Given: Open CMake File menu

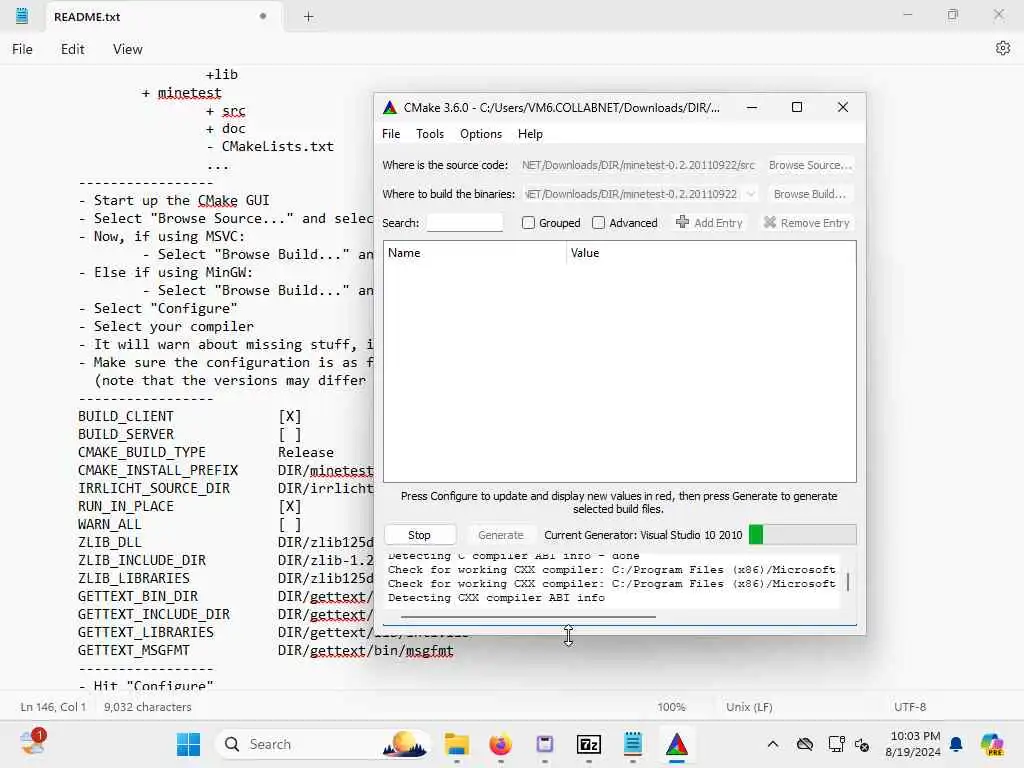Looking at the screenshot, I should tap(391, 134).
